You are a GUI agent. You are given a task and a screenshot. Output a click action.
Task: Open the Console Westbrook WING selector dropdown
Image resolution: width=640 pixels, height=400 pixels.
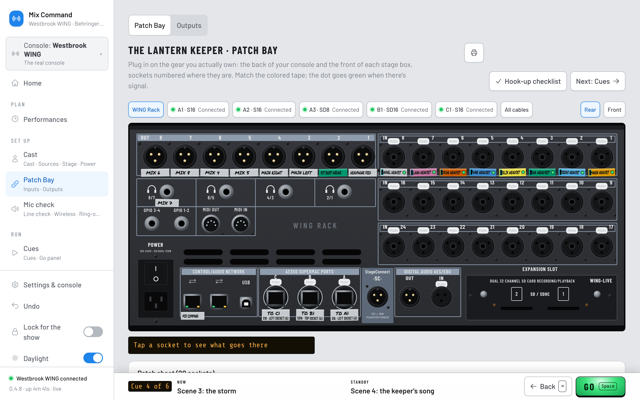(57, 53)
